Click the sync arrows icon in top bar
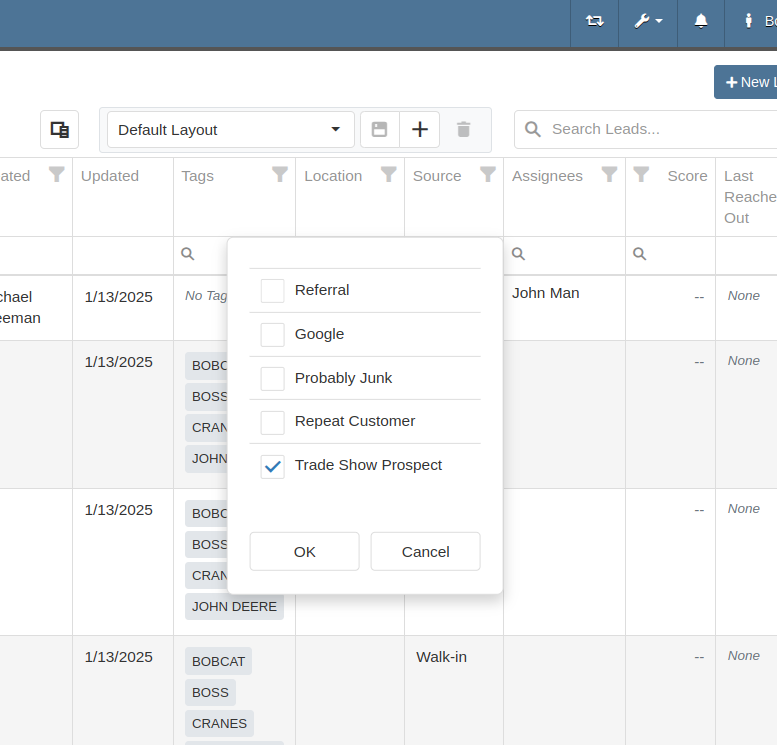Screen dimensions: 777x745 click(594, 21)
